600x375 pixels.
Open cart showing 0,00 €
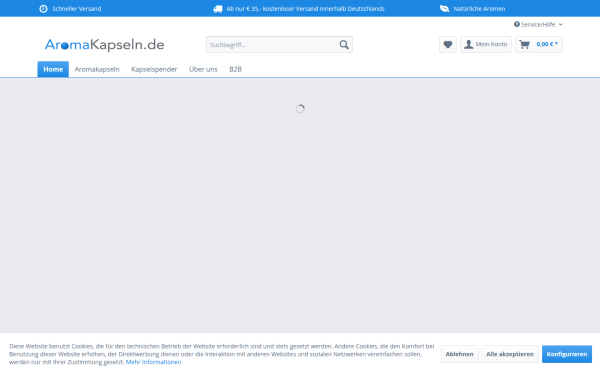click(539, 44)
